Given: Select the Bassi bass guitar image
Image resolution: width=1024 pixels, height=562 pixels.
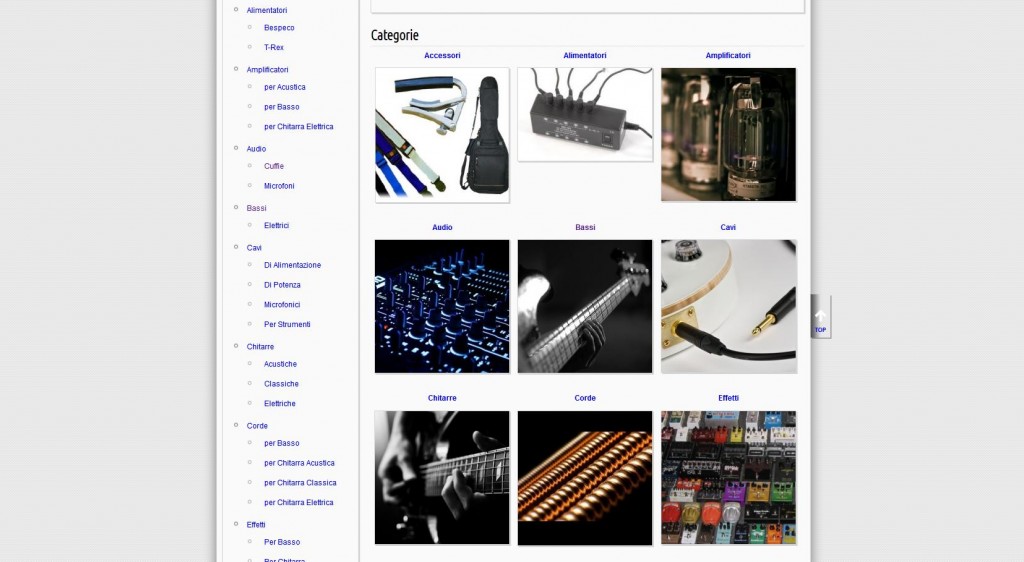Looking at the screenshot, I should click(585, 307).
